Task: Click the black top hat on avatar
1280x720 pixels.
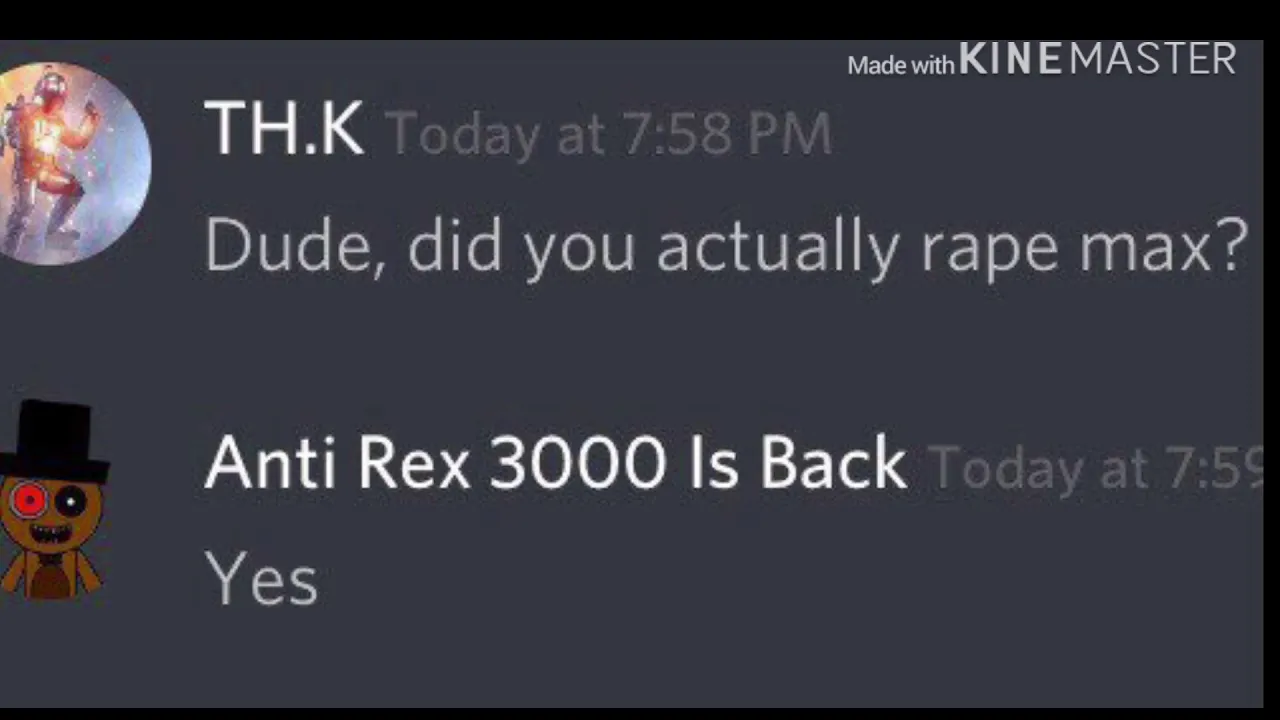Action: 54,441
